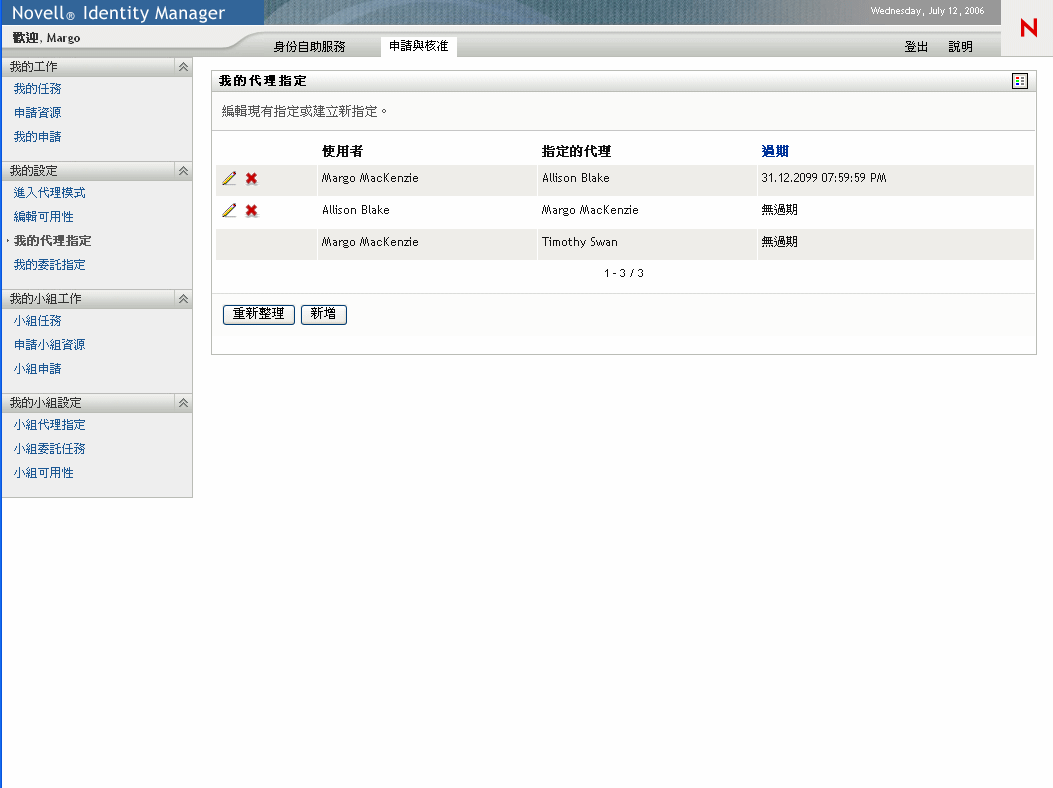Click the 登出 logout link
This screenshot has width=1053, height=788.
point(916,46)
